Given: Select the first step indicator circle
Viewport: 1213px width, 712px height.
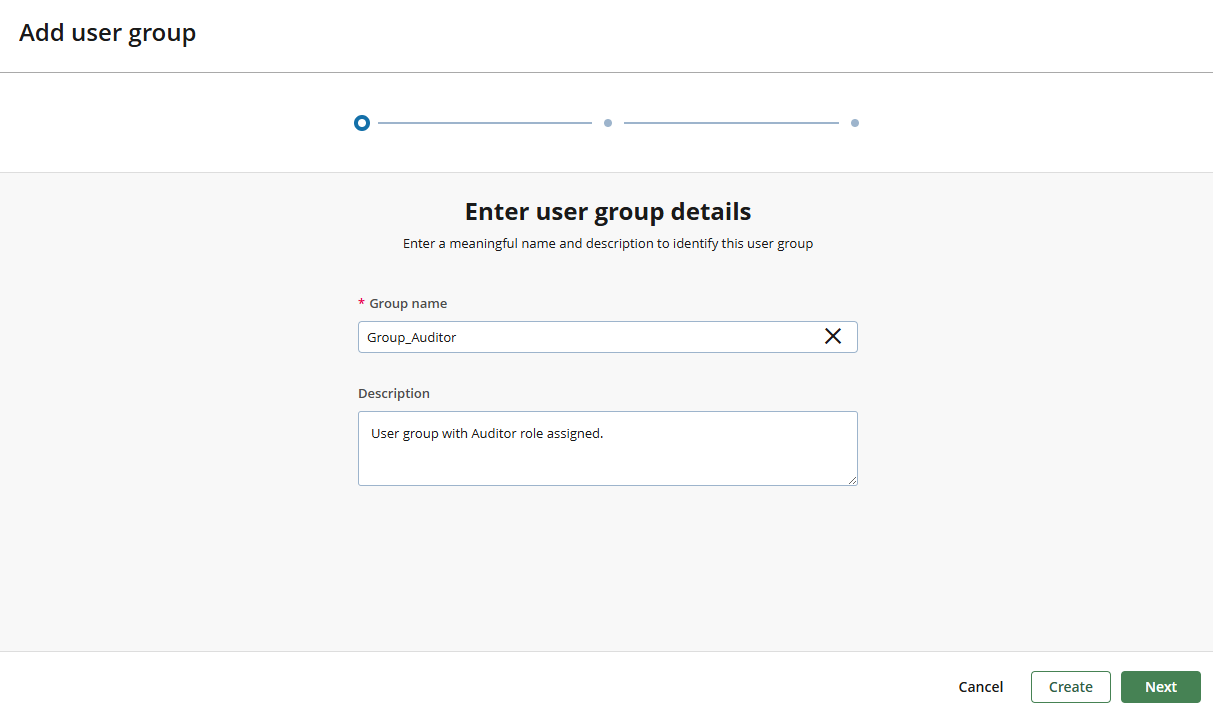Looking at the screenshot, I should pyautogui.click(x=362, y=122).
